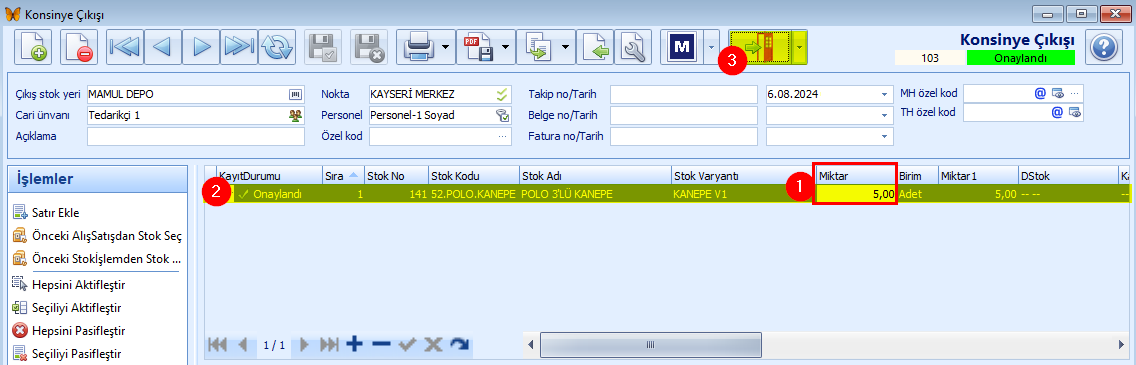Image resolution: width=1136 pixels, height=365 pixels.
Task: Expand the dropdown arrow next to printer
Action: (x=446, y=48)
